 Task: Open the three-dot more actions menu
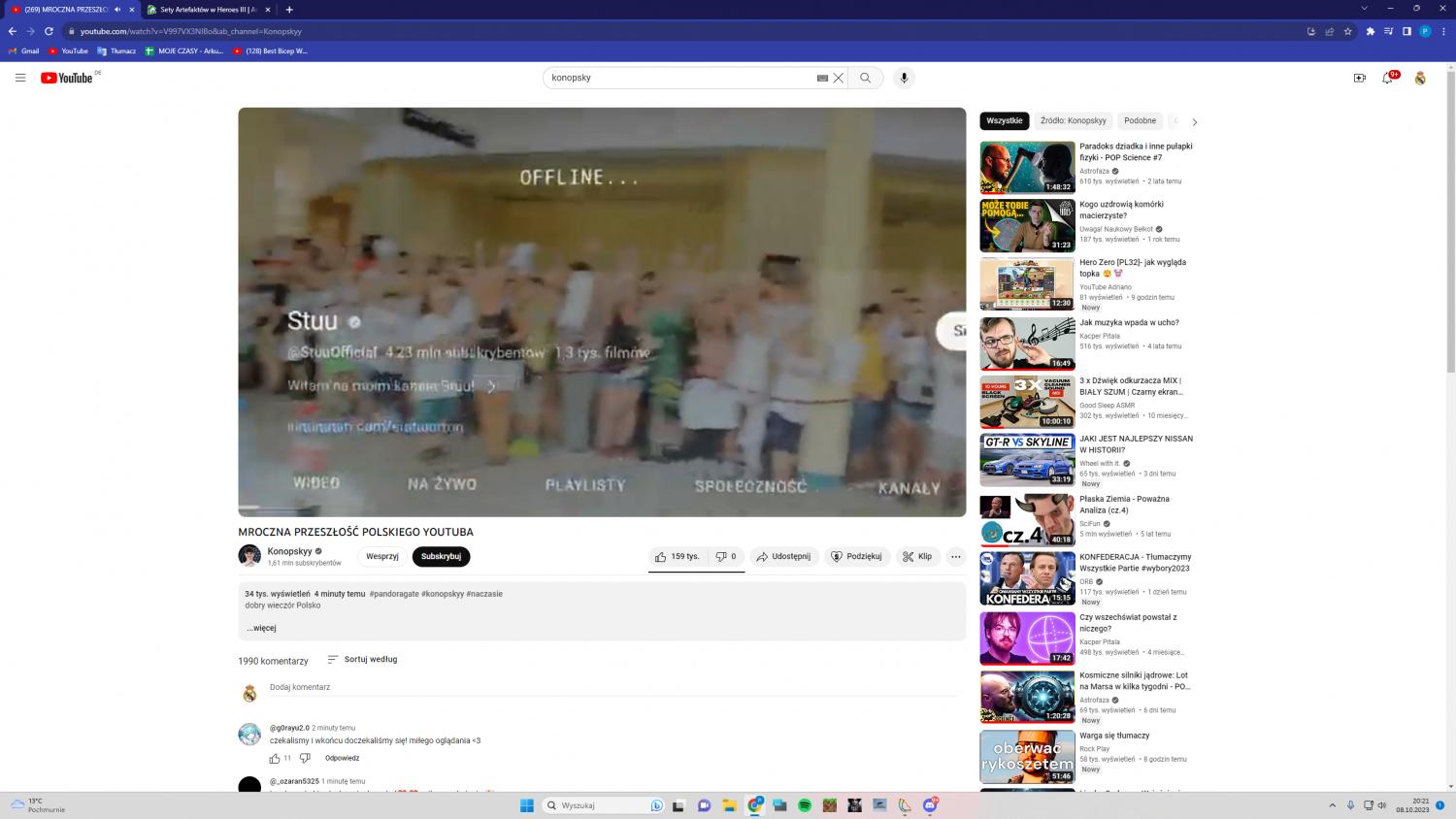click(955, 556)
